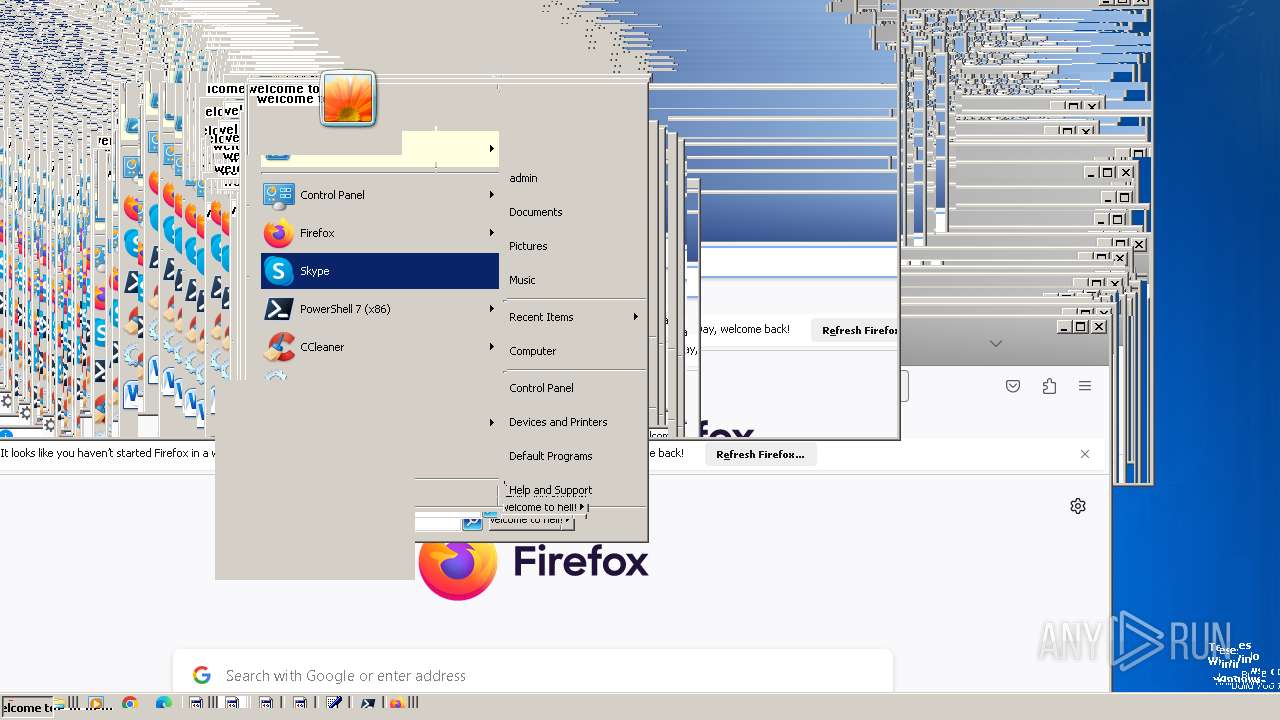Open the Save to Pocket icon in Firefox toolbar
Viewport: 1280px width, 720px height.
click(x=1013, y=386)
